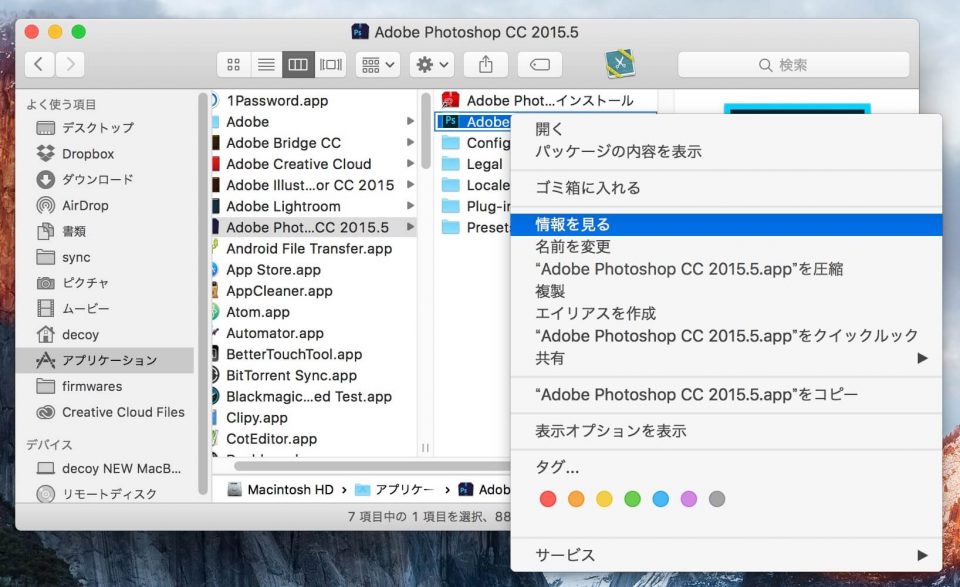Expand the サービス submenu

726,555
